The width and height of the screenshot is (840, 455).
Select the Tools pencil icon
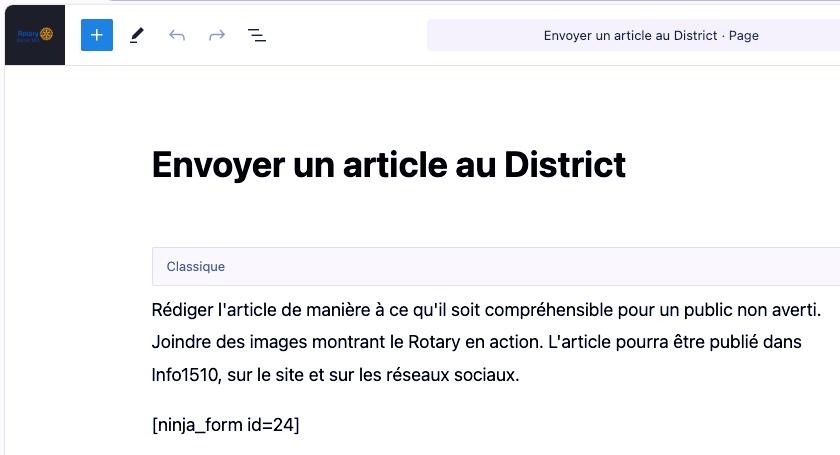[137, 35]
